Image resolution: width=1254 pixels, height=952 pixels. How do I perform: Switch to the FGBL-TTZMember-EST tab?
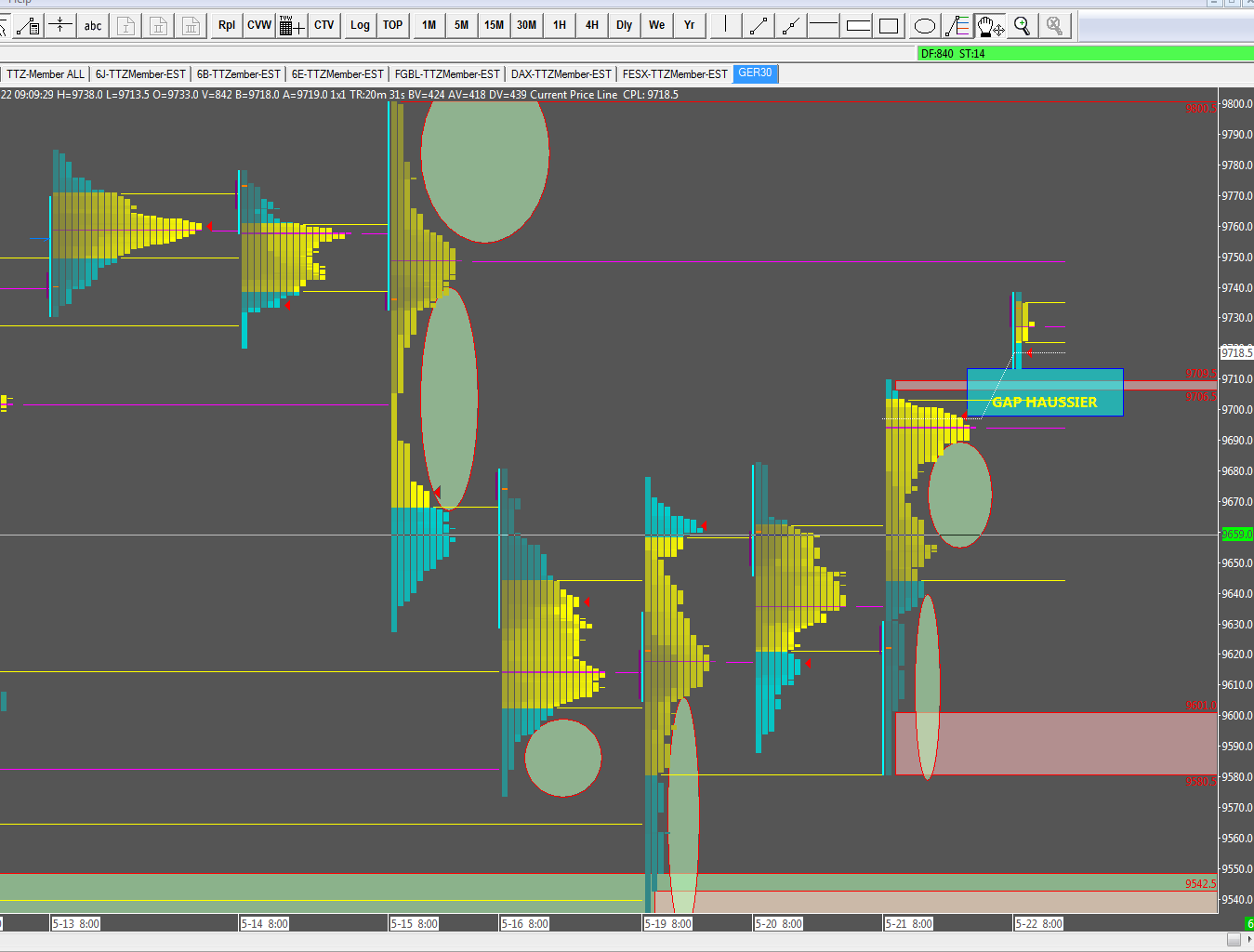(x=446, y=74)
